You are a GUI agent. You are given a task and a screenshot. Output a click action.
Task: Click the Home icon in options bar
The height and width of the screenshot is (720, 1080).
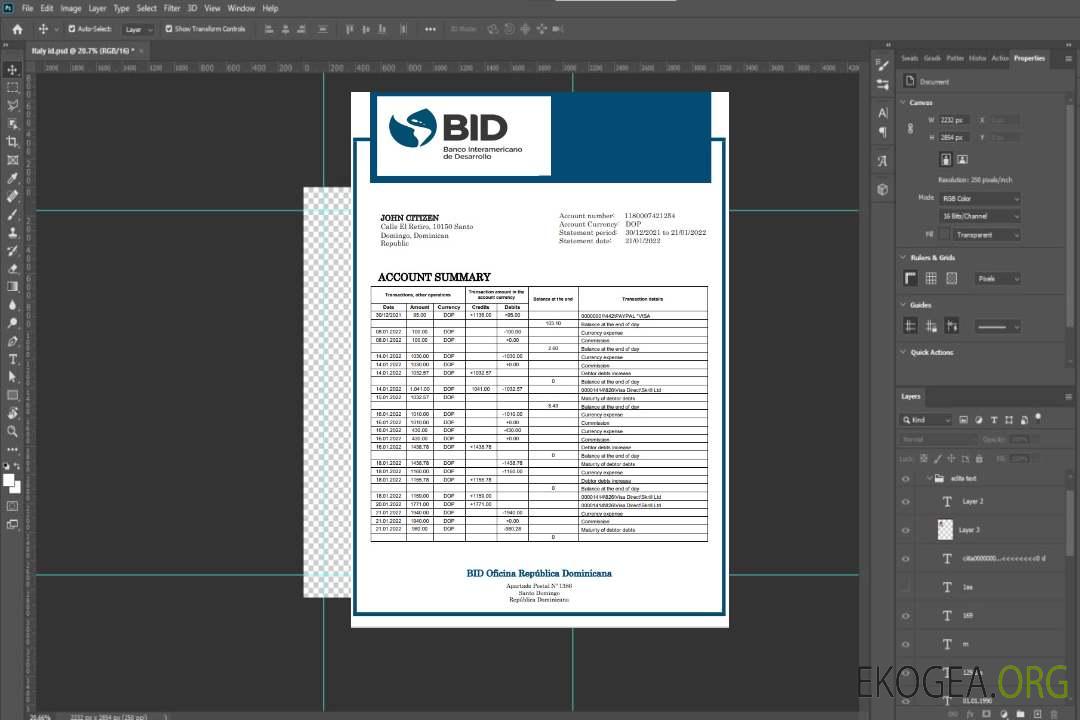17,29
